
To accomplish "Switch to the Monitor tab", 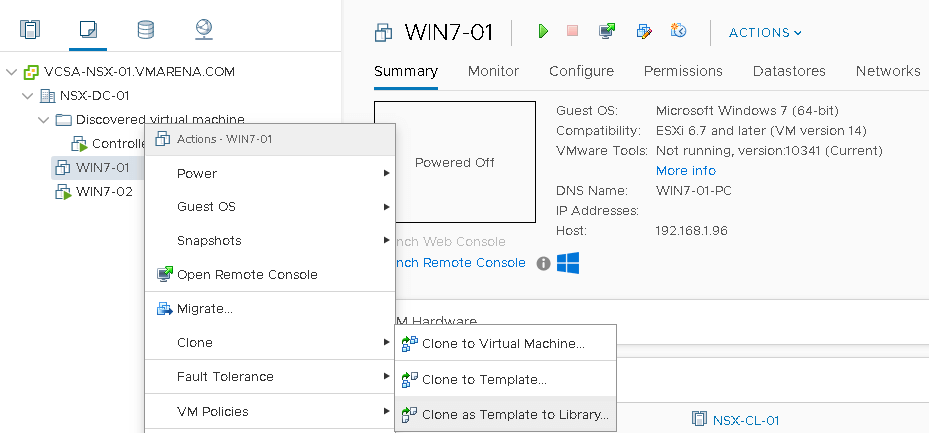I will (x=493, y=71).
